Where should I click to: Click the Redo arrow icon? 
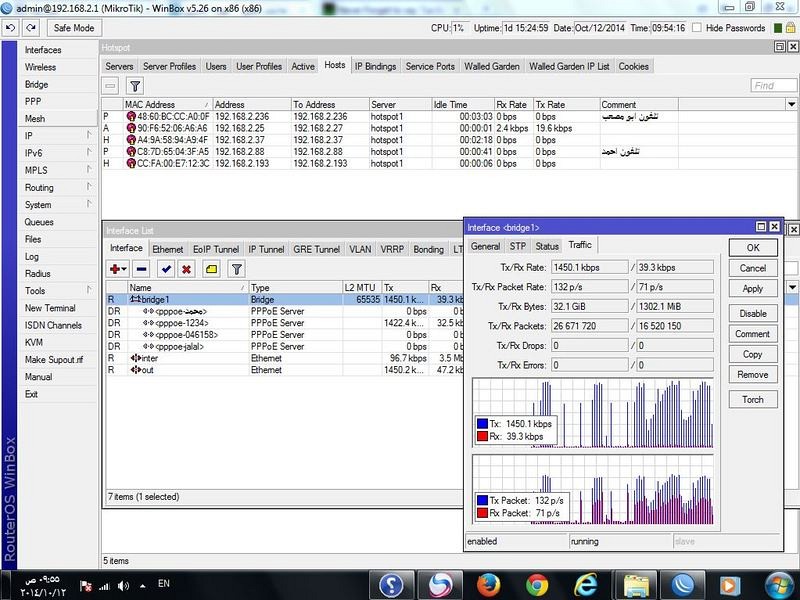point(31,28)
